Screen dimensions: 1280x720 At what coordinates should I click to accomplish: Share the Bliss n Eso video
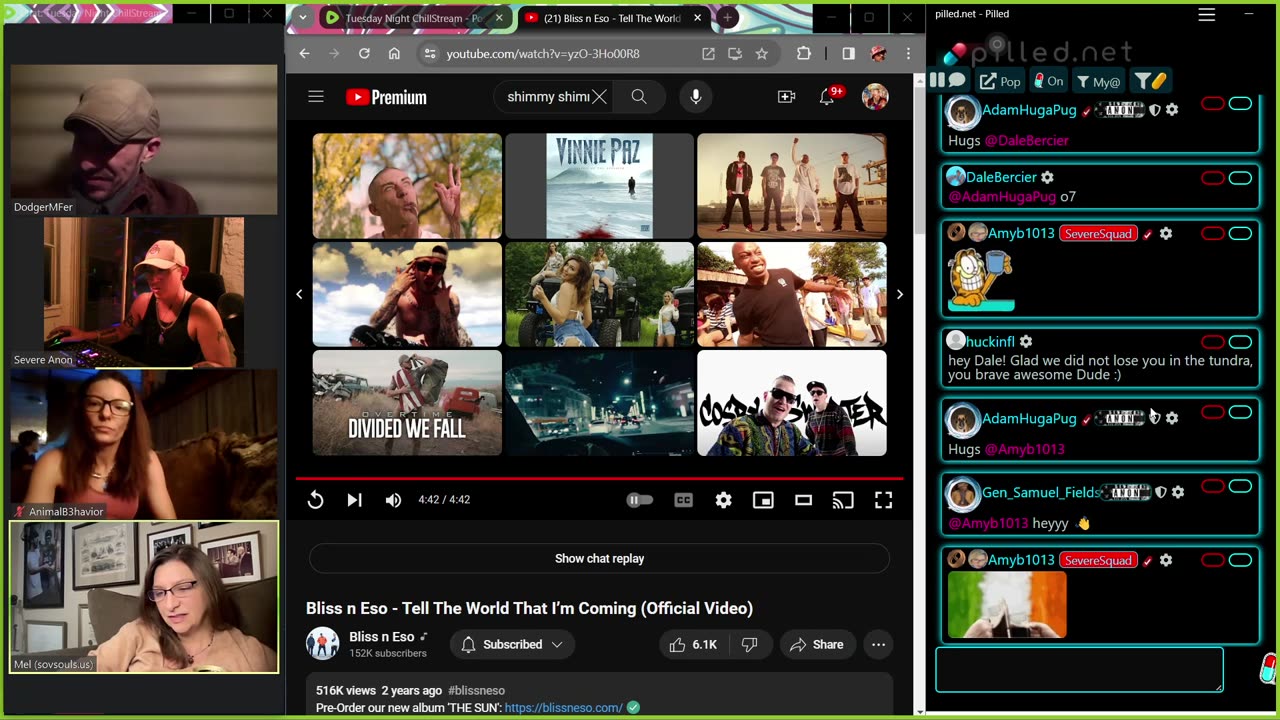click(x=817, y=645)
